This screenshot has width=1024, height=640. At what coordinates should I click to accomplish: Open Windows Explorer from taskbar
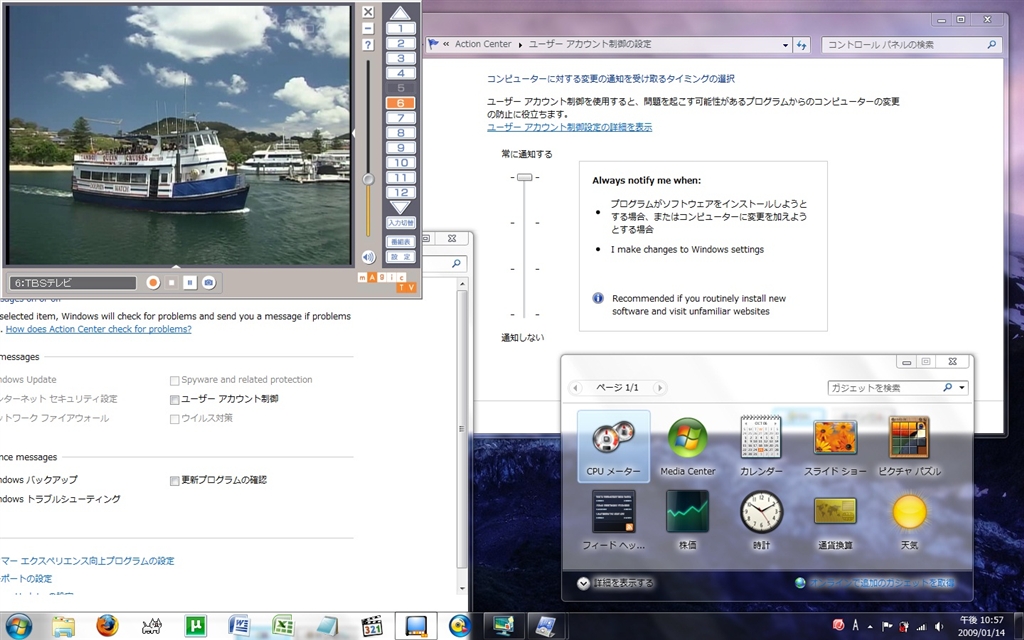(x=63, y=626)
